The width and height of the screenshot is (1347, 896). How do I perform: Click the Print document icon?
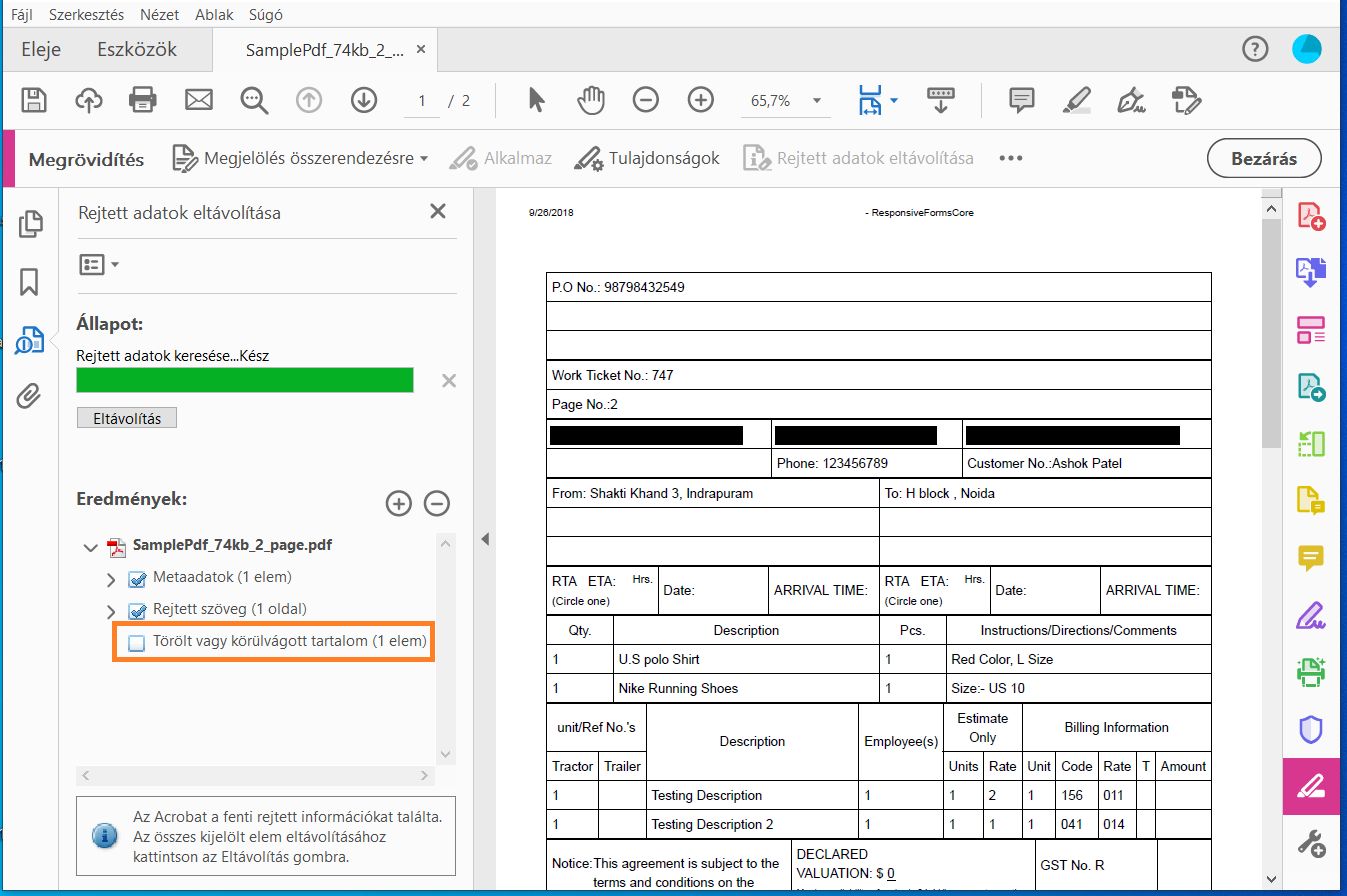pos(144,100)
